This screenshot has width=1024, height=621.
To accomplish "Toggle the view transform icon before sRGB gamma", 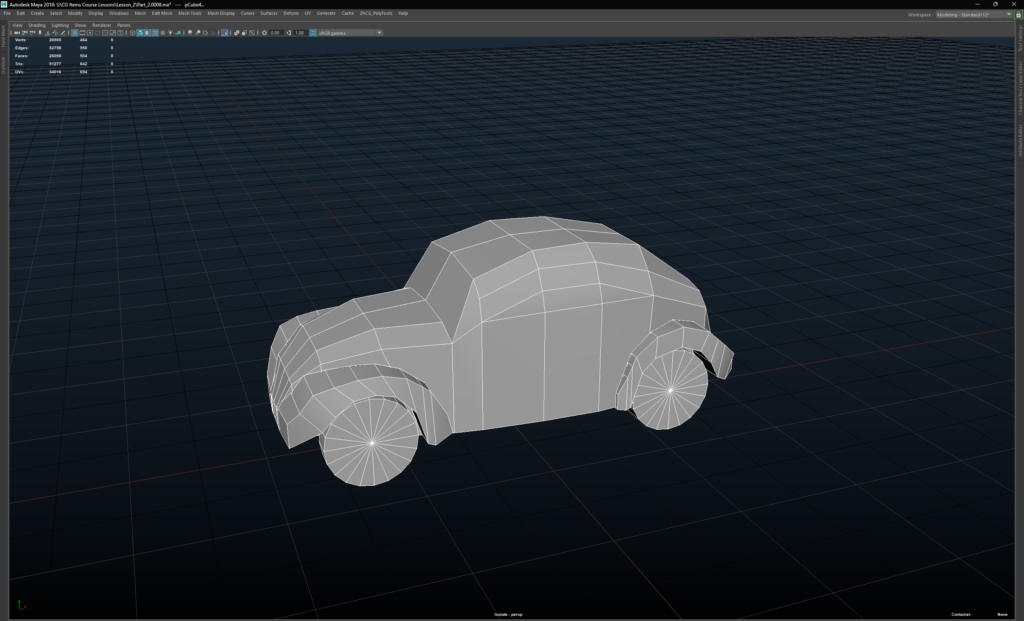I will tap(313, 33).
